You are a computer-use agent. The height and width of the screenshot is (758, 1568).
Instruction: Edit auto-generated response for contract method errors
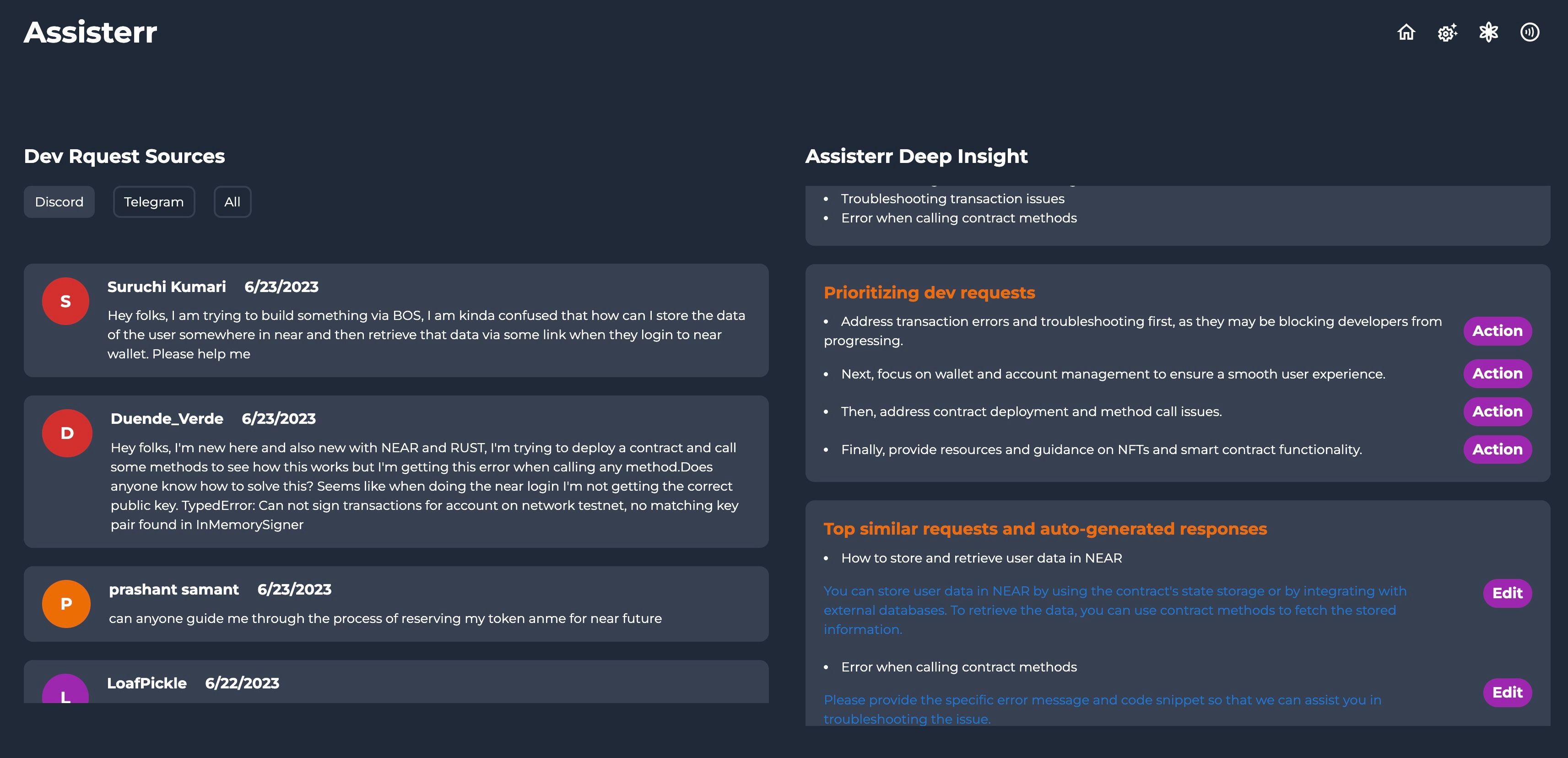click(x=1506, y=692)
